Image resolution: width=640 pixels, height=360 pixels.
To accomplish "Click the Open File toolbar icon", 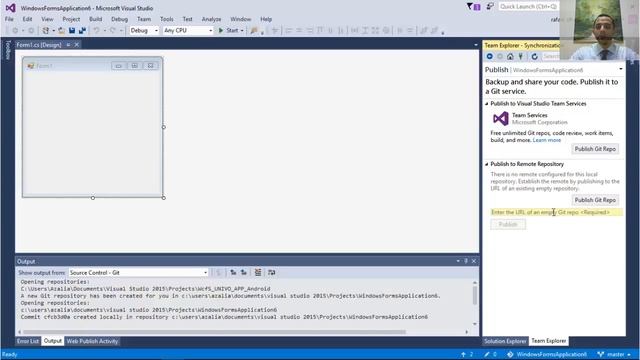I will 61,31.
